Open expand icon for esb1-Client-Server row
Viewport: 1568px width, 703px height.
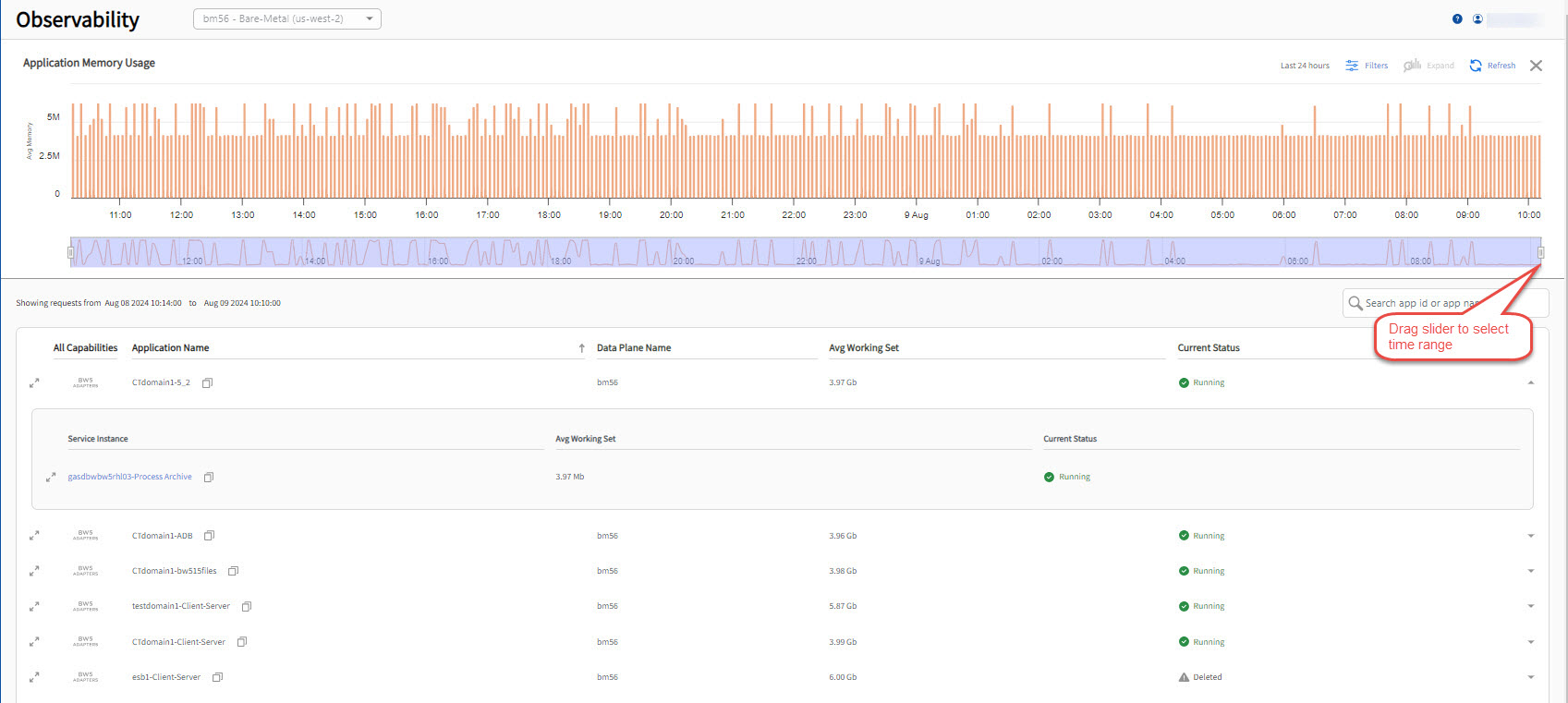click(x=34, y=677)
